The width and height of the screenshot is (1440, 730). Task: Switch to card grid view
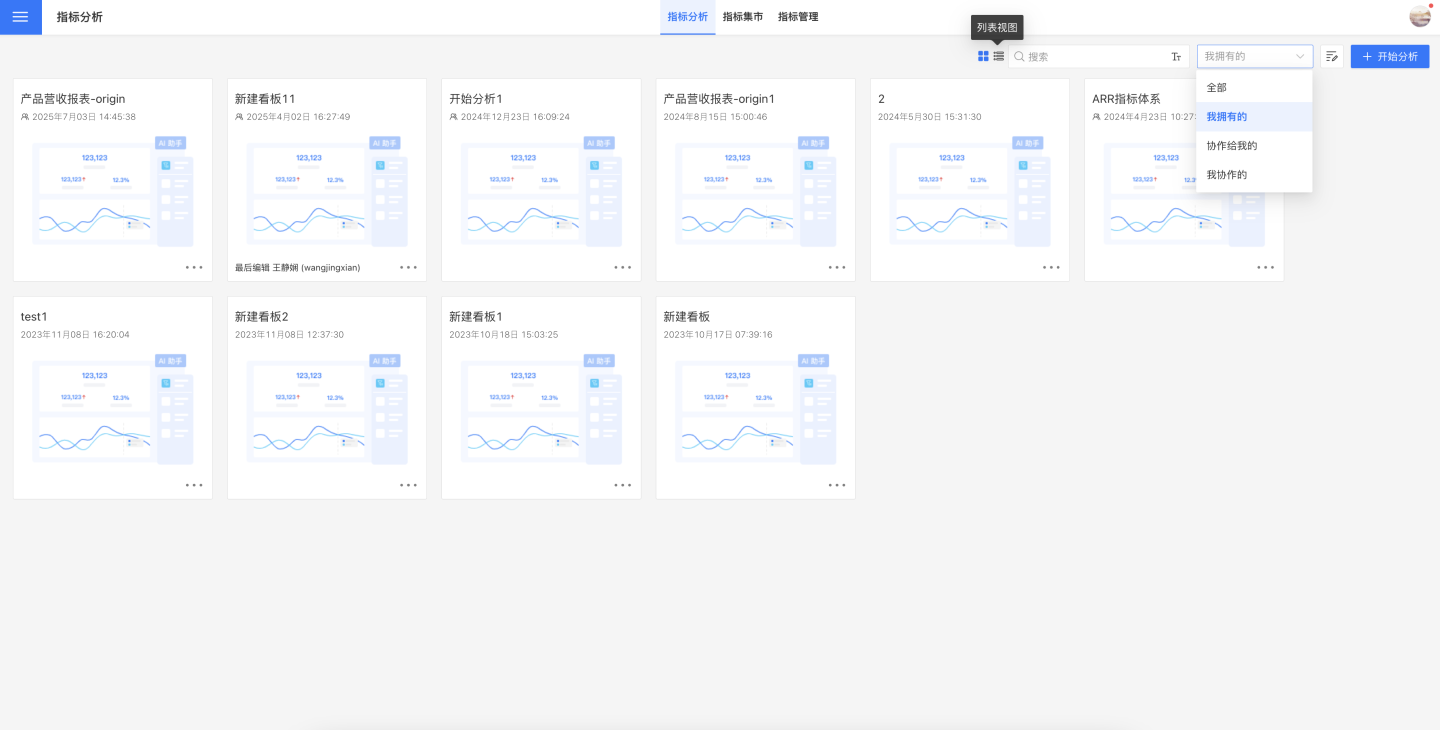pyautogui.click(x=983, y=57)
